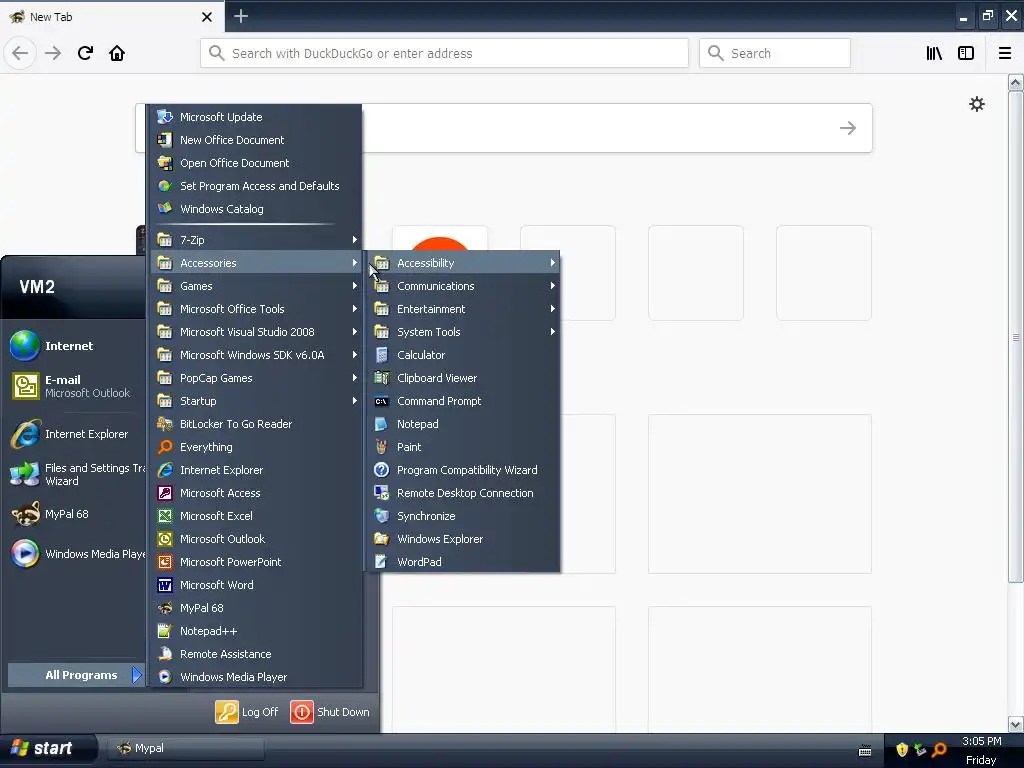Open Microsoft Outlook in All Programs list
The image size is (1024, 768).
point(256,539)
